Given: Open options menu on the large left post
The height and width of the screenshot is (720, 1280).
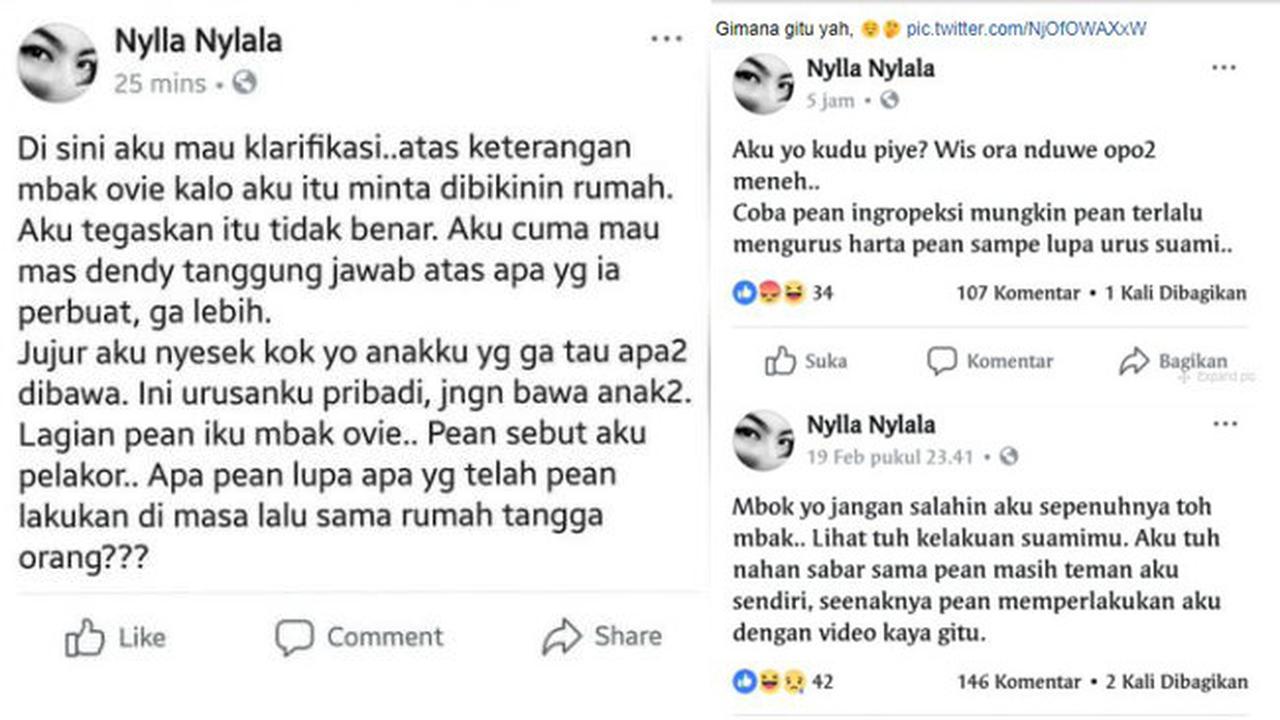Looking at the screenshot, I should point(666,39).
